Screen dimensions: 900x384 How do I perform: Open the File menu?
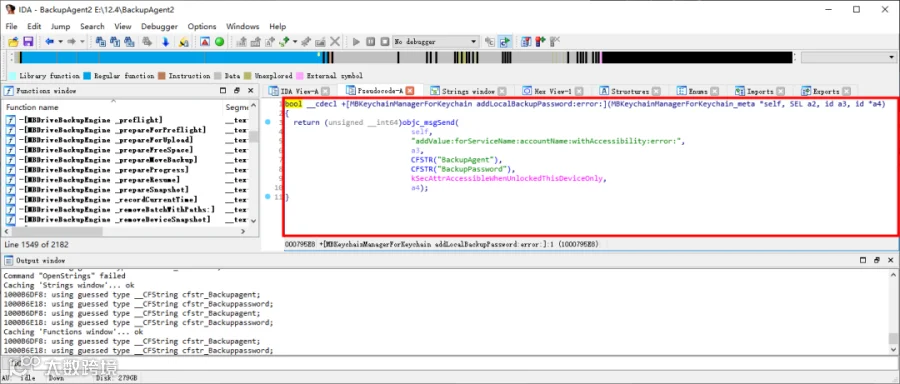point(11,26)
